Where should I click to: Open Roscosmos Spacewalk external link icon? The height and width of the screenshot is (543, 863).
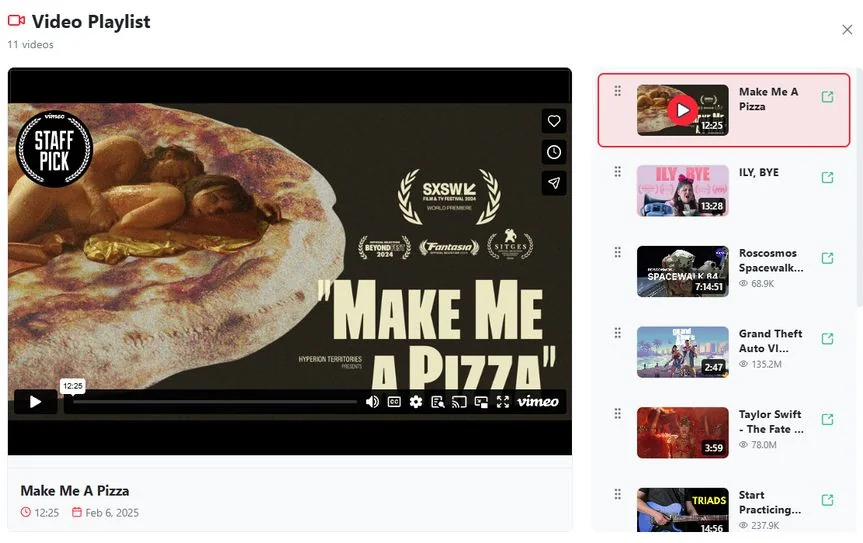click(x=827, y=258)
